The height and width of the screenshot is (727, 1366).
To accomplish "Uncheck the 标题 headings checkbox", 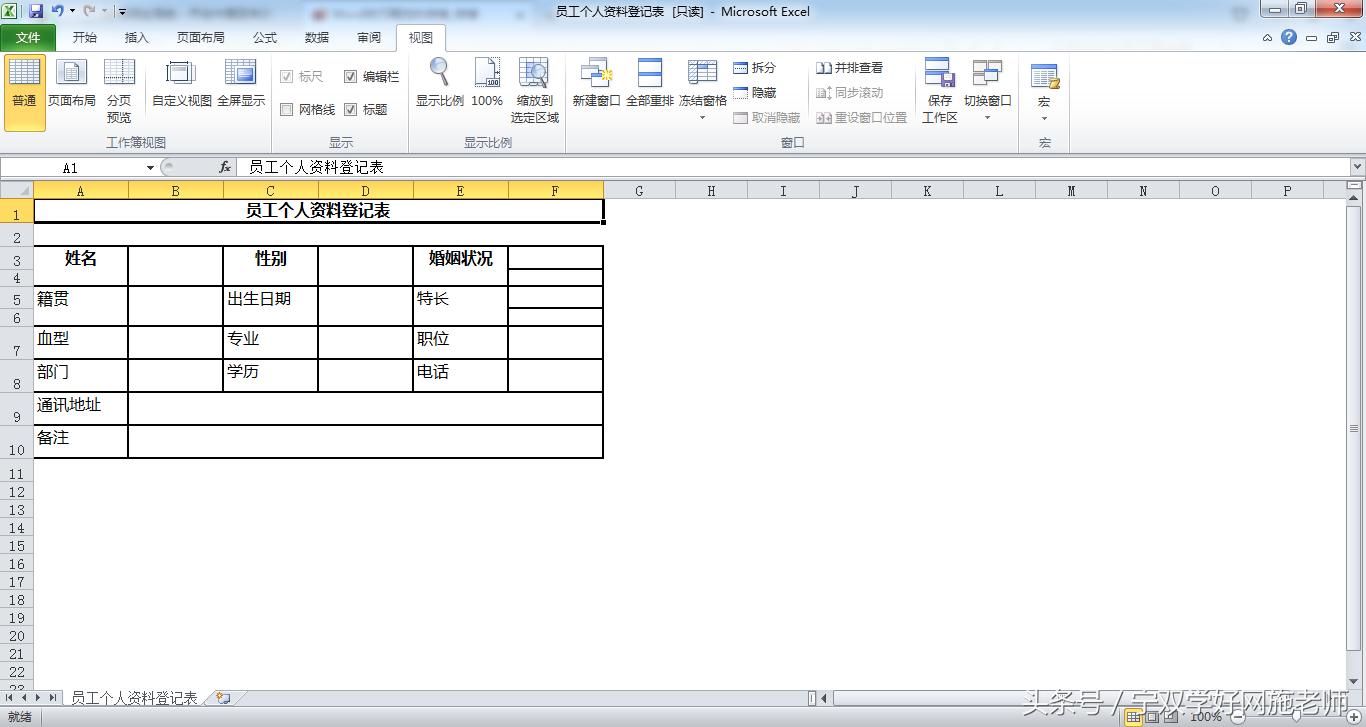I will (x=351, y=110).
